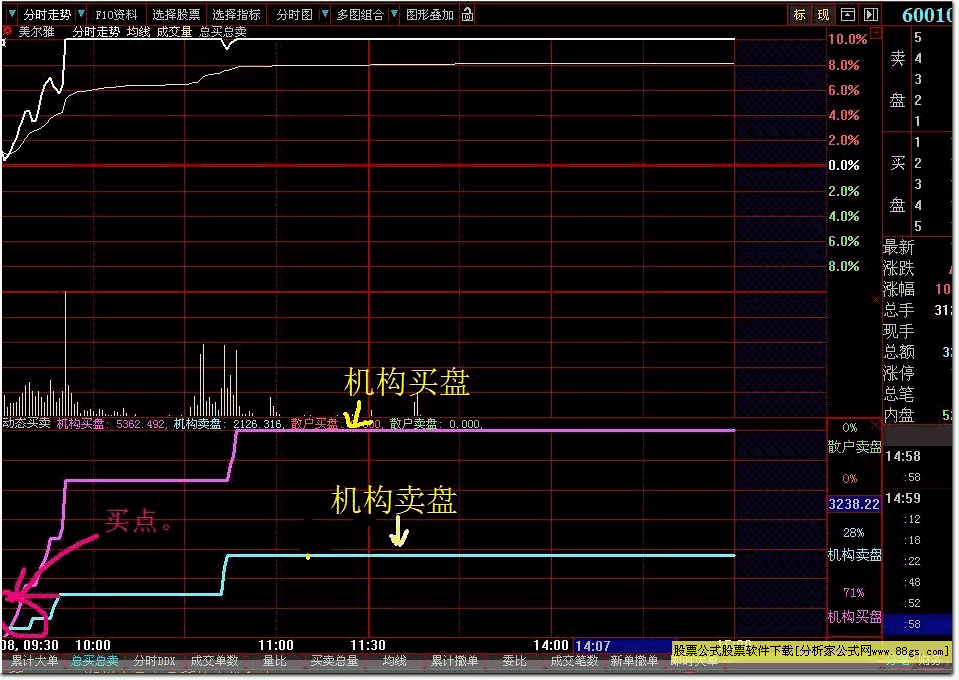Click the 选择股票 toolbar item
This screenshot has height=680, width=959.
coord(176,15)
